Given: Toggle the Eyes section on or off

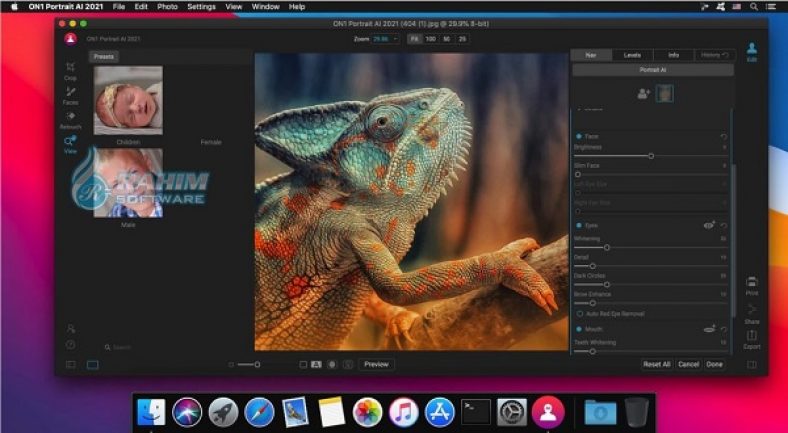Looking at the screenshot, I should tap(578, 226).
